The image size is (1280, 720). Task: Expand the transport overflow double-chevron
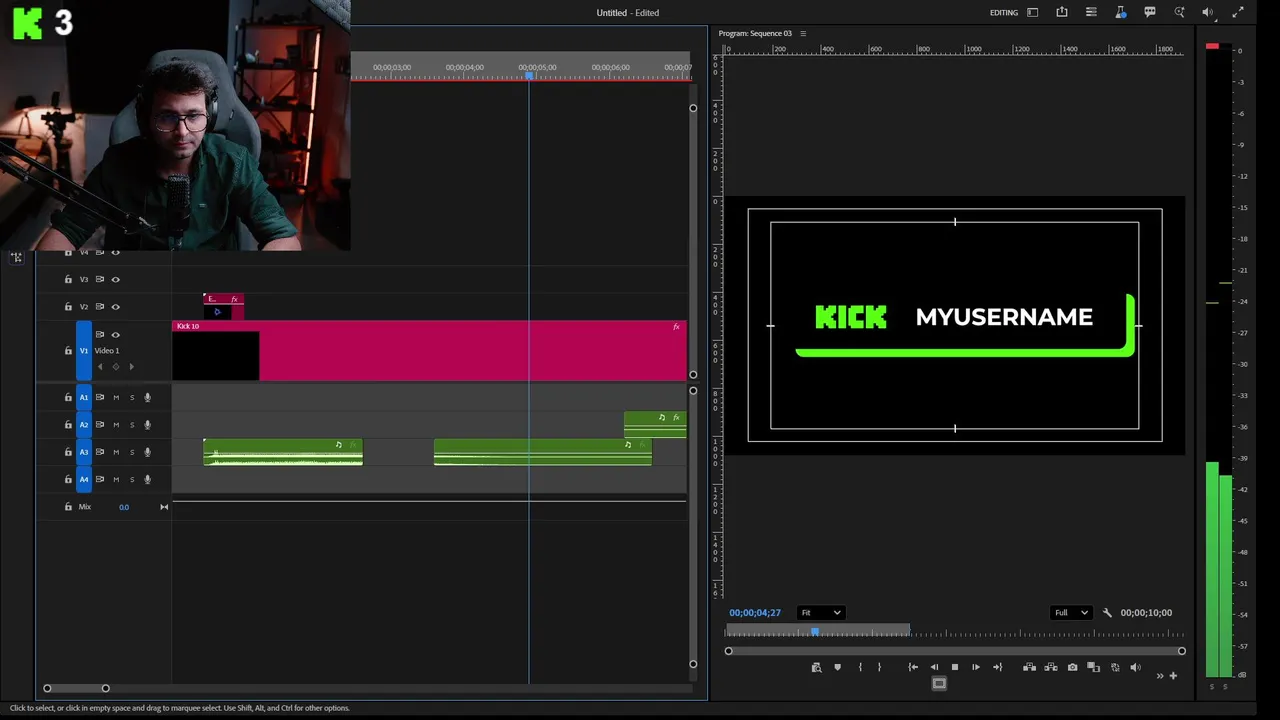(1160, 676)
